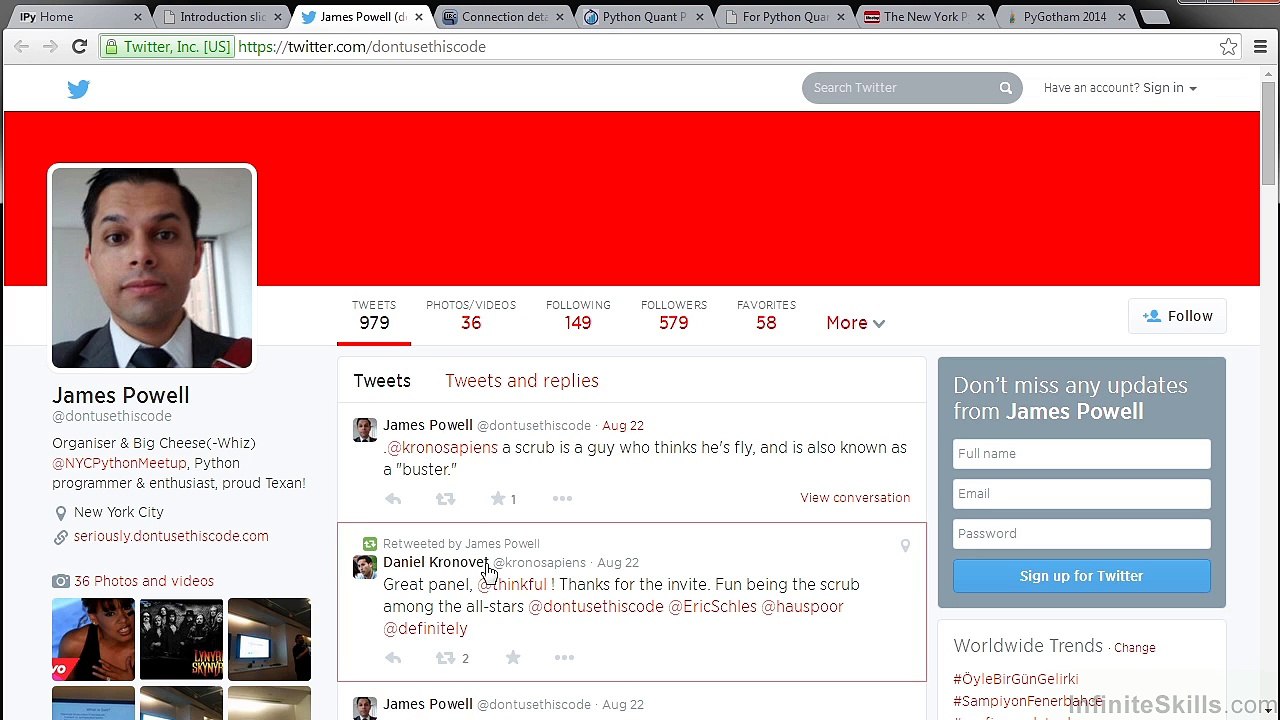View the Followers 579 list

click(674, 315)
